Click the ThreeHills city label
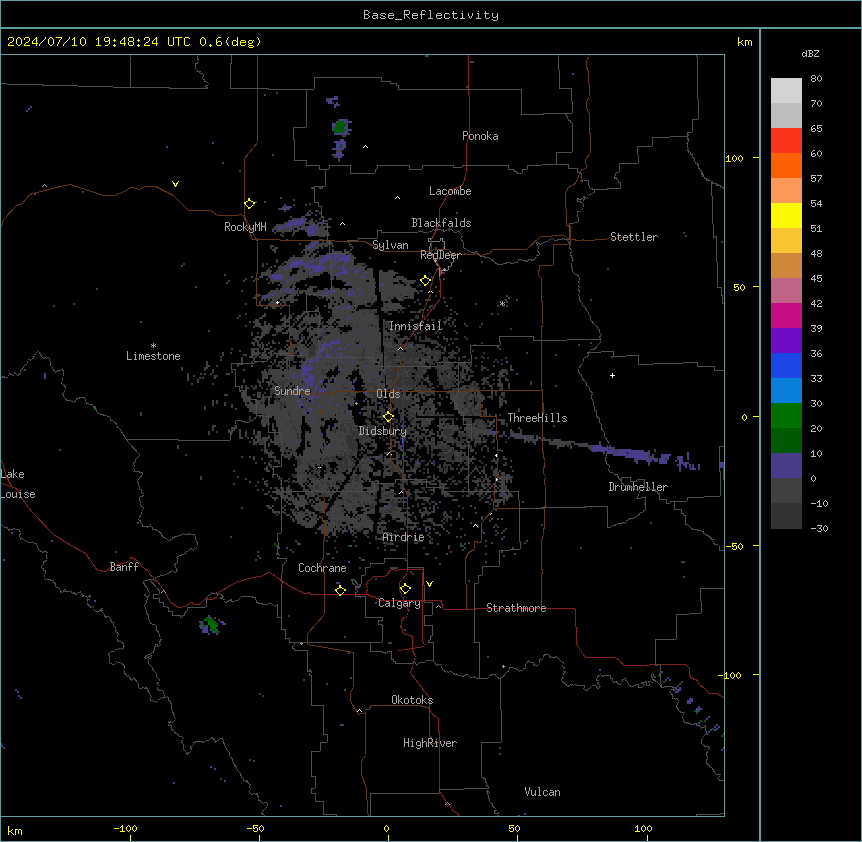This screenshot has height=842, width=862. (537, 418)
